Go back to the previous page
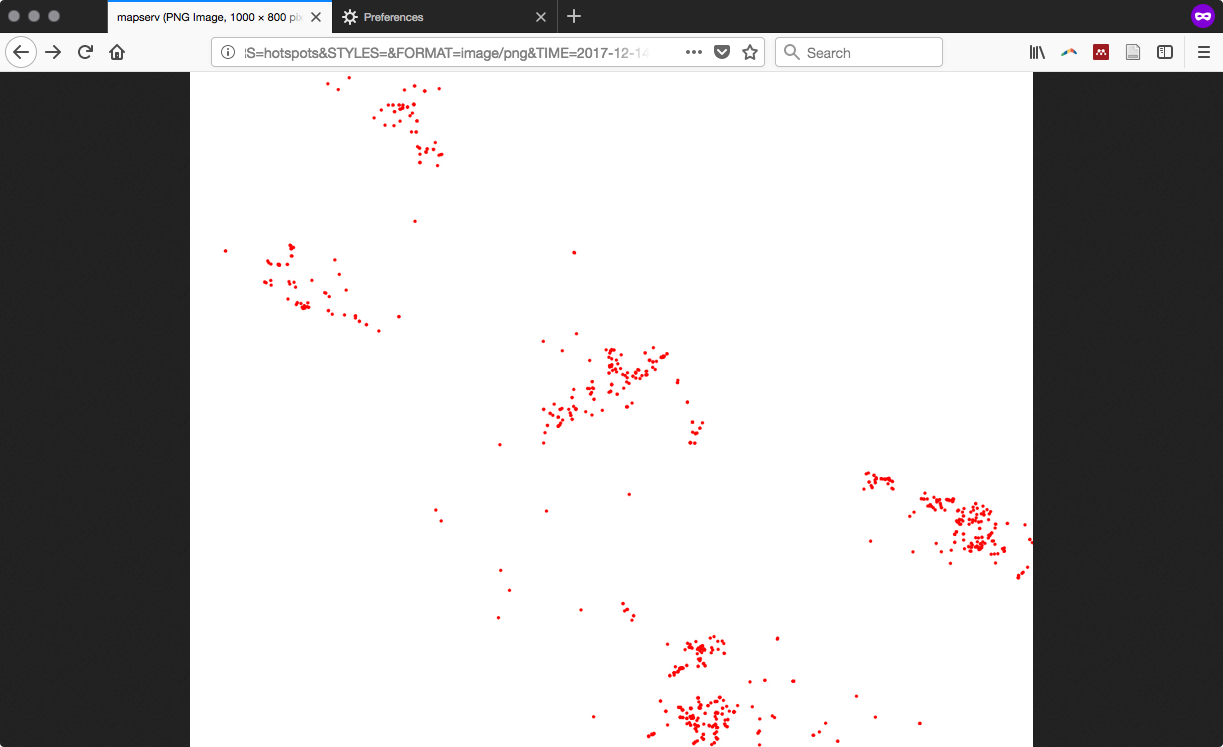 pyautogui.click(x=21, y=52)
